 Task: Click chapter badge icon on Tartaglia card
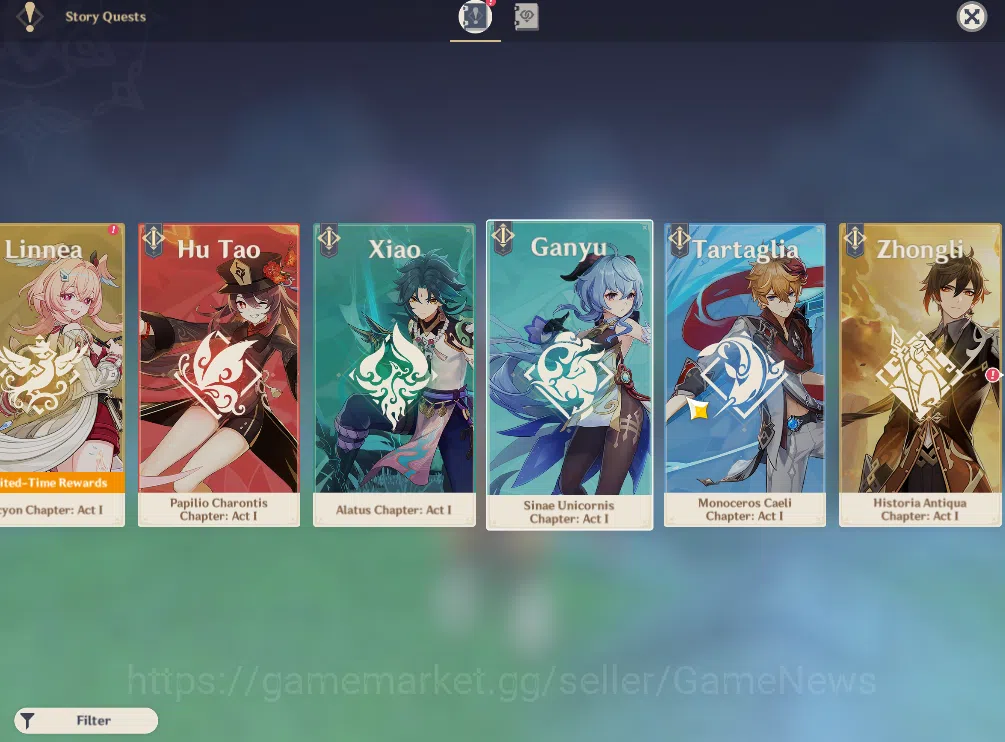pyautogui.click(x=679, y=240)
